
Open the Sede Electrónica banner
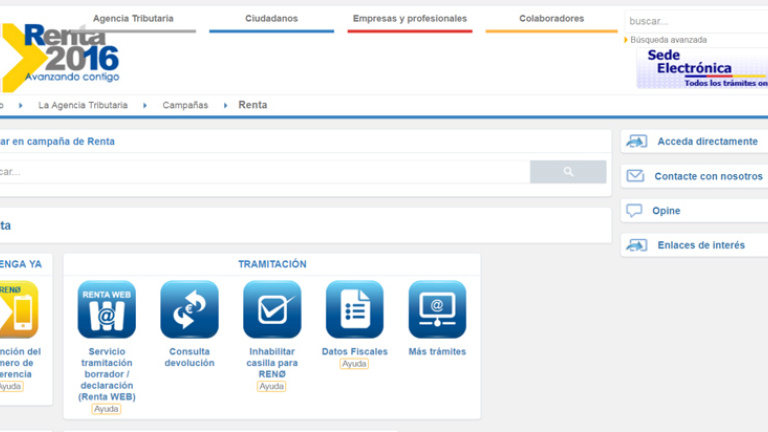[x=702, y=68]
